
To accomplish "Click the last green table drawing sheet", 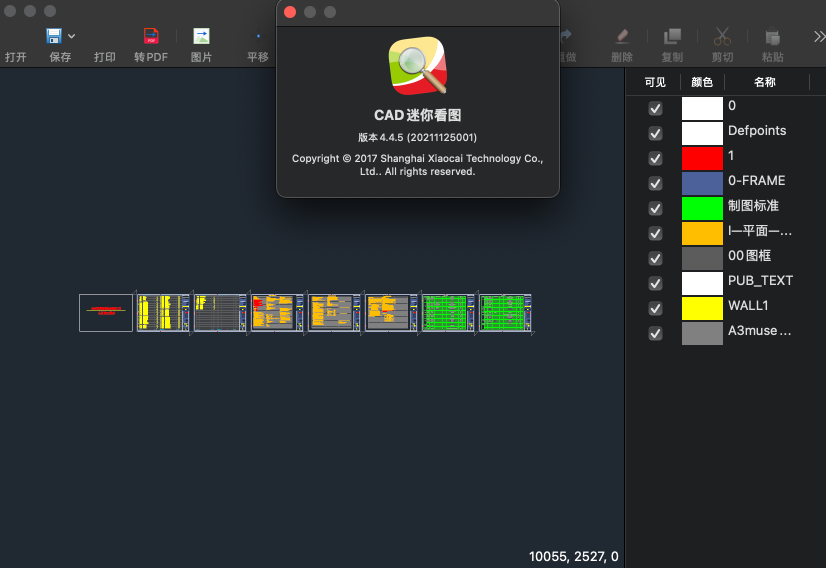I will 505,313.
